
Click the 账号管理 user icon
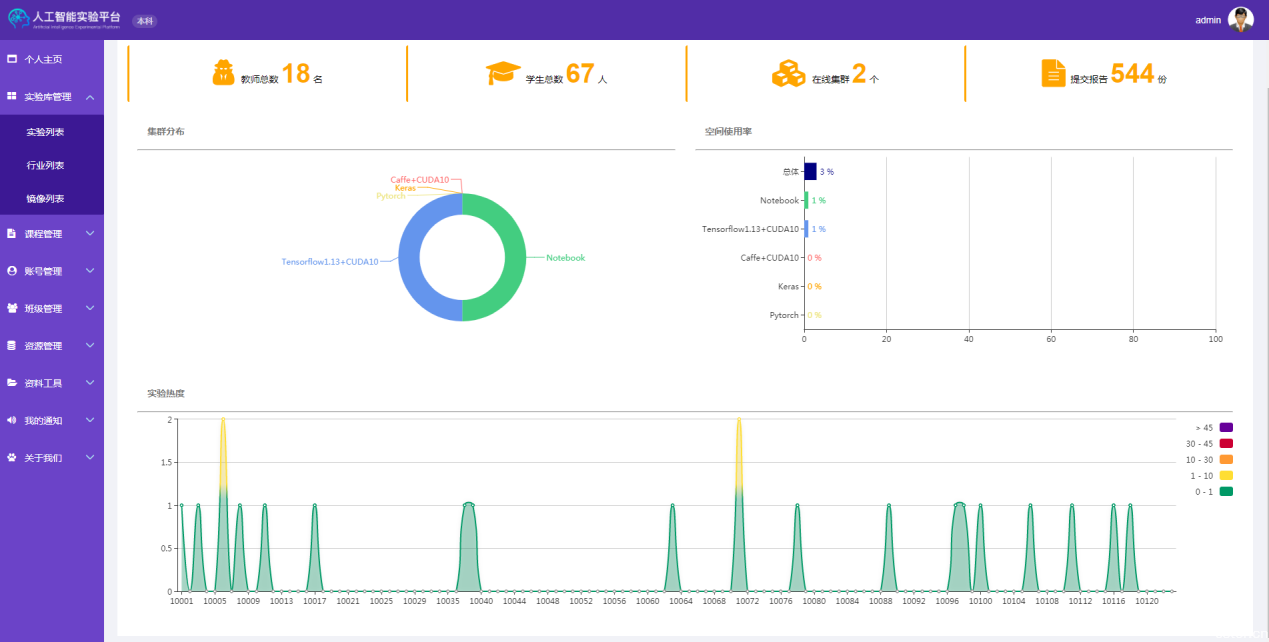(x=12, y=271)
